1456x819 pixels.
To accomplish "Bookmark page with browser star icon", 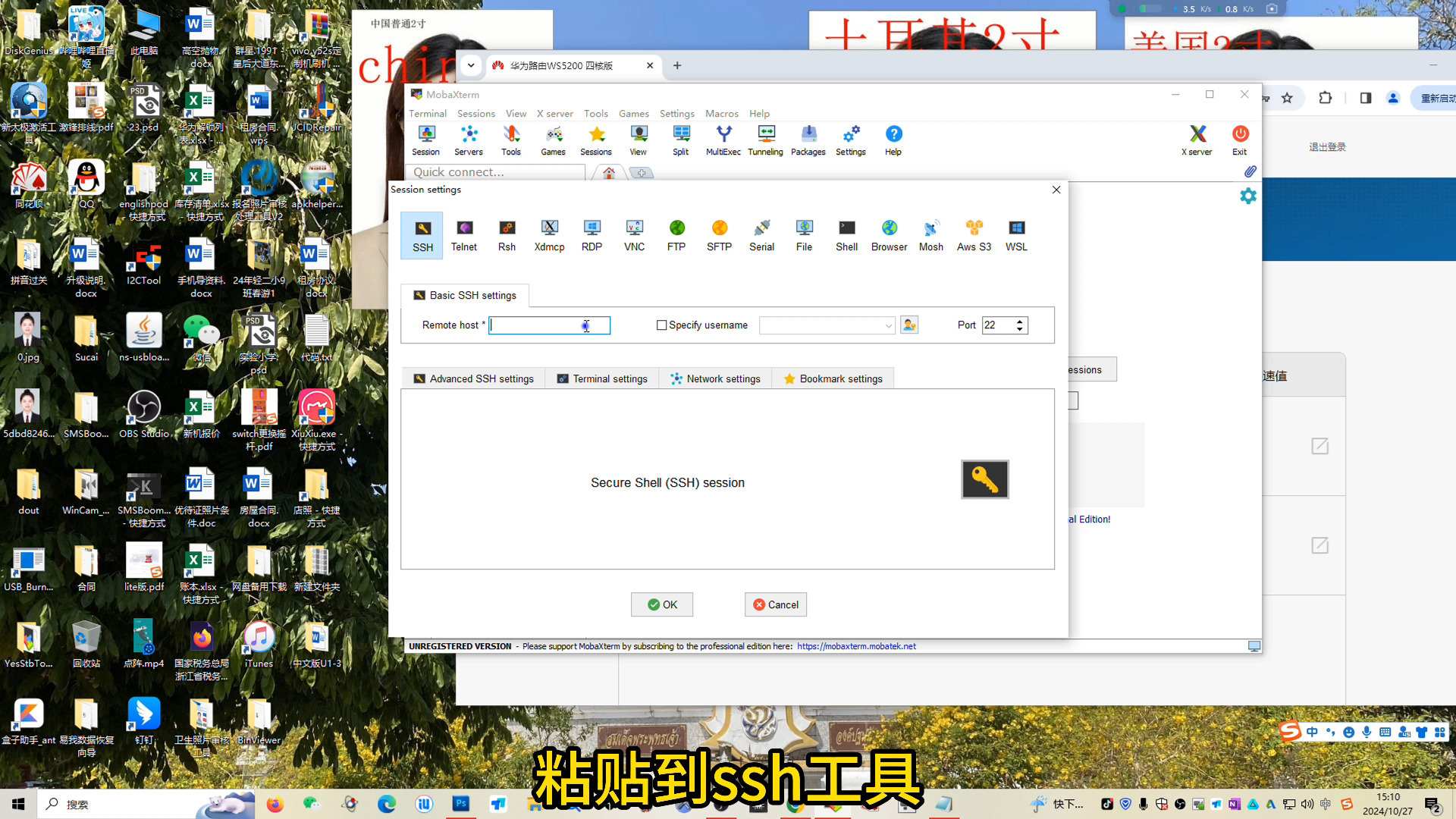I will pos(1287,98).
